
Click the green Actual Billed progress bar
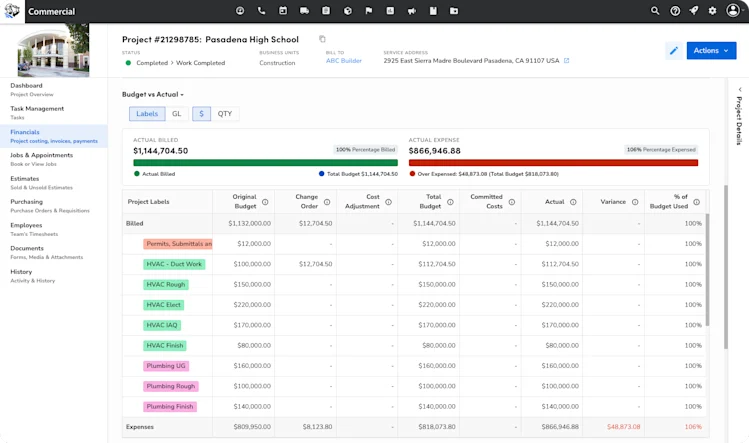(x=266, y=162)
